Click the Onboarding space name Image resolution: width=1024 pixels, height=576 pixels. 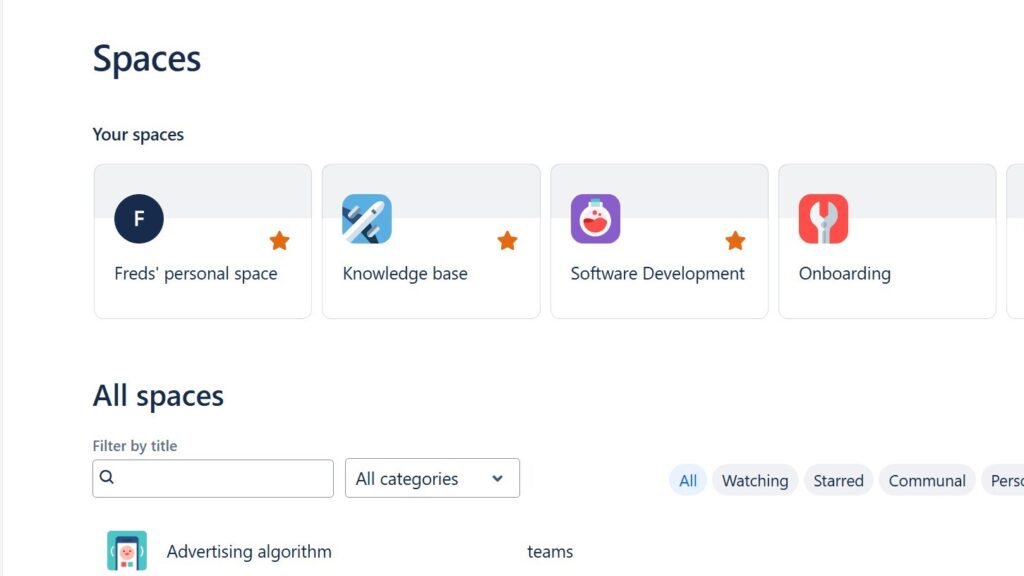click(845, 273)
